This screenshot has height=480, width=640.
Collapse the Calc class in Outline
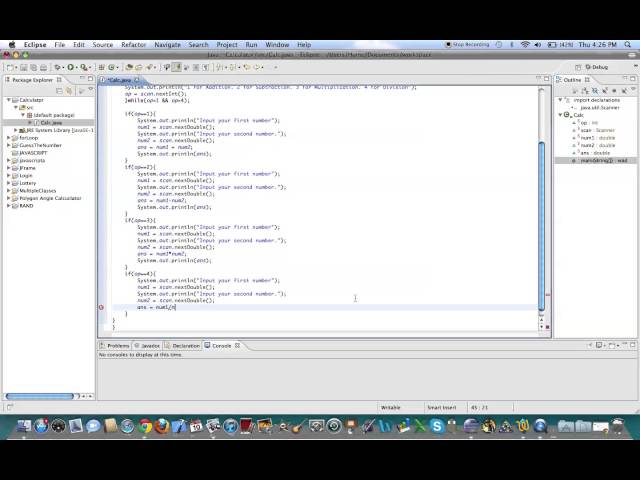(560, 115)
